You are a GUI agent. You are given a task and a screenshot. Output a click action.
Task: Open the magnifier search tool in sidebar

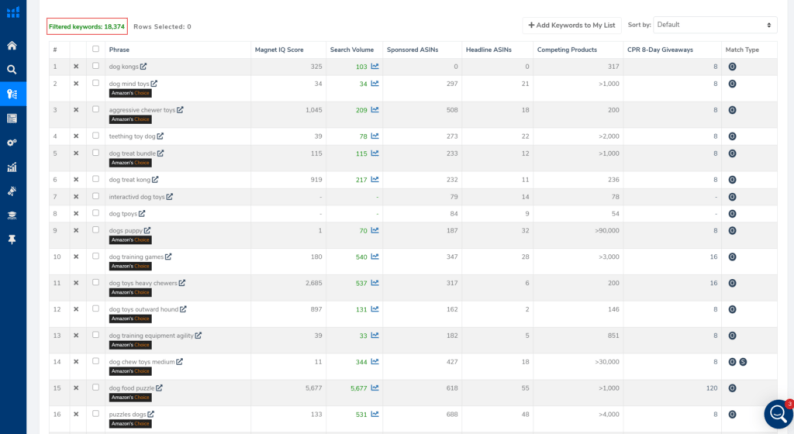[12, 70]
